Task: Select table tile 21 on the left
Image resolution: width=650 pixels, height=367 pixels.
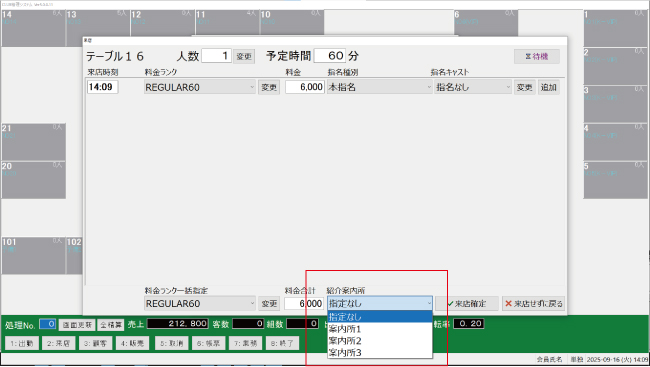Action: coord(33,142)
